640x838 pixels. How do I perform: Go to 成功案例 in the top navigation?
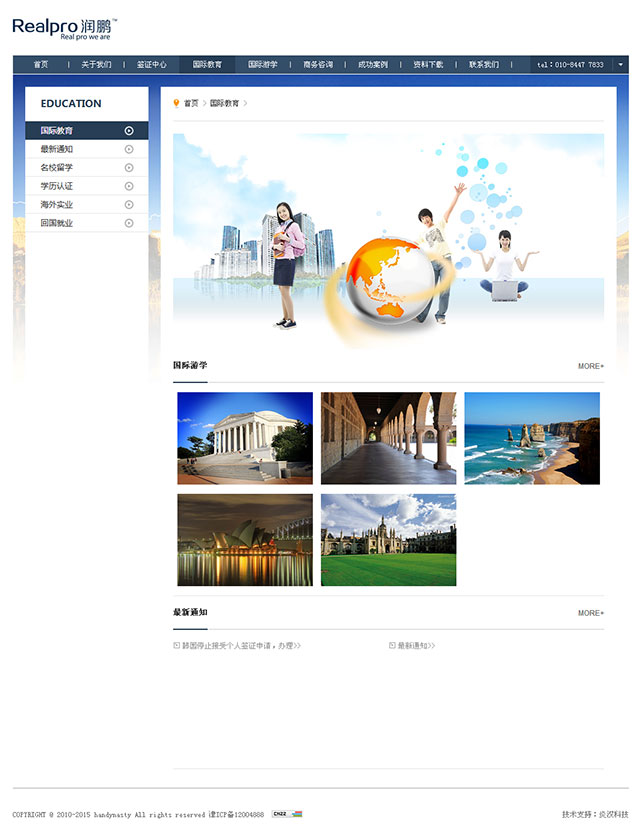click(x=373, y=64)
